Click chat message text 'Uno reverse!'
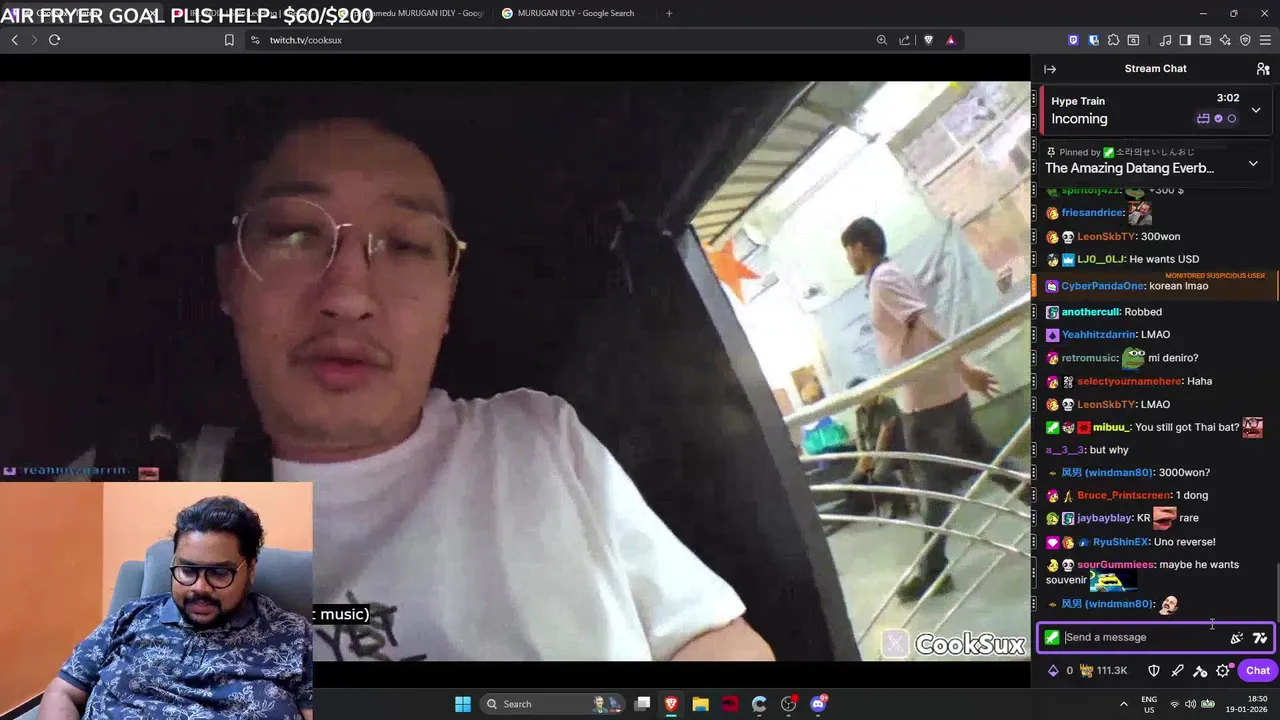1280x720 pixels. [x=1184, y=542]
